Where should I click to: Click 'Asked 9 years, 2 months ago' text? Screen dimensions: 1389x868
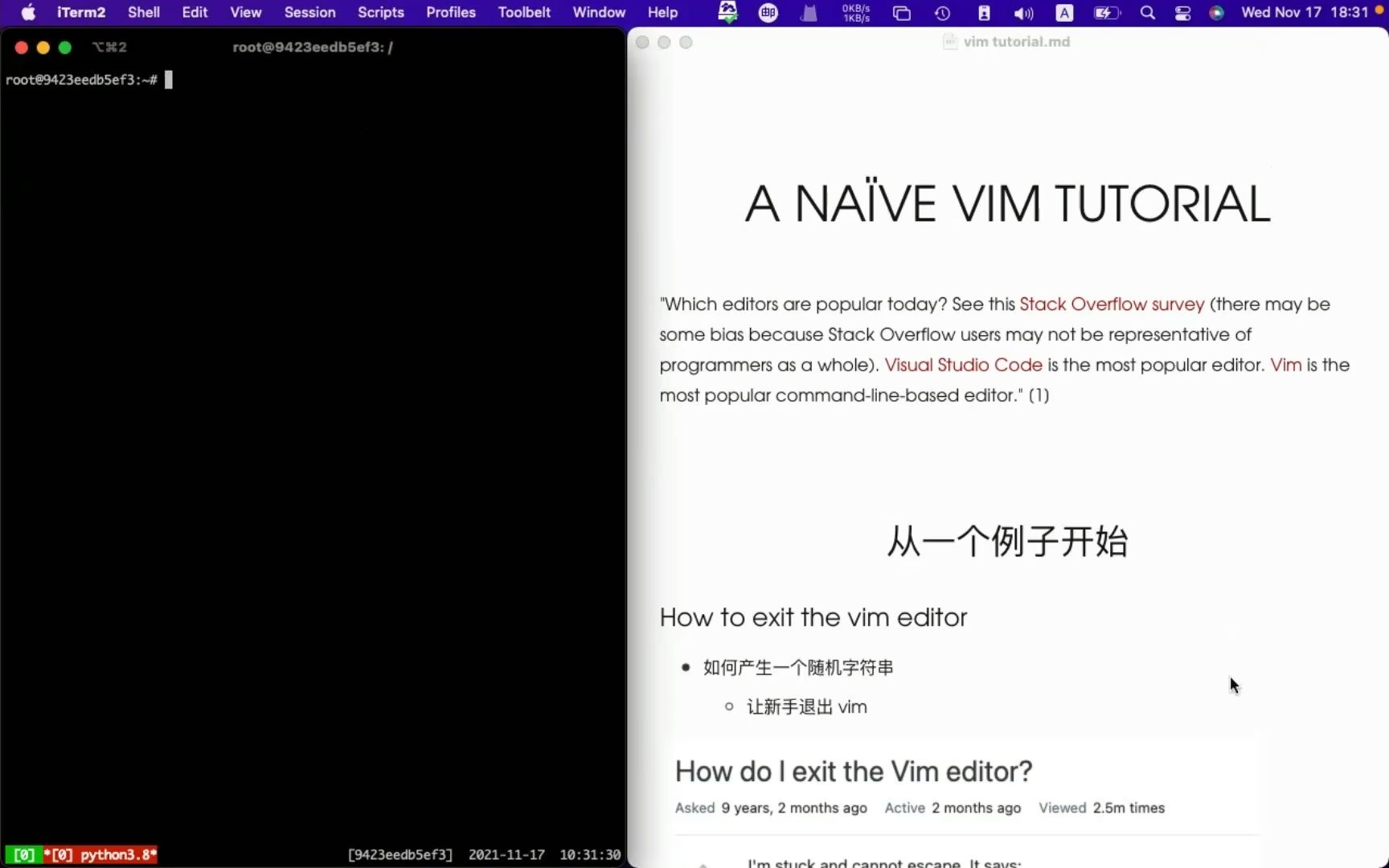(x=771, y=808)
